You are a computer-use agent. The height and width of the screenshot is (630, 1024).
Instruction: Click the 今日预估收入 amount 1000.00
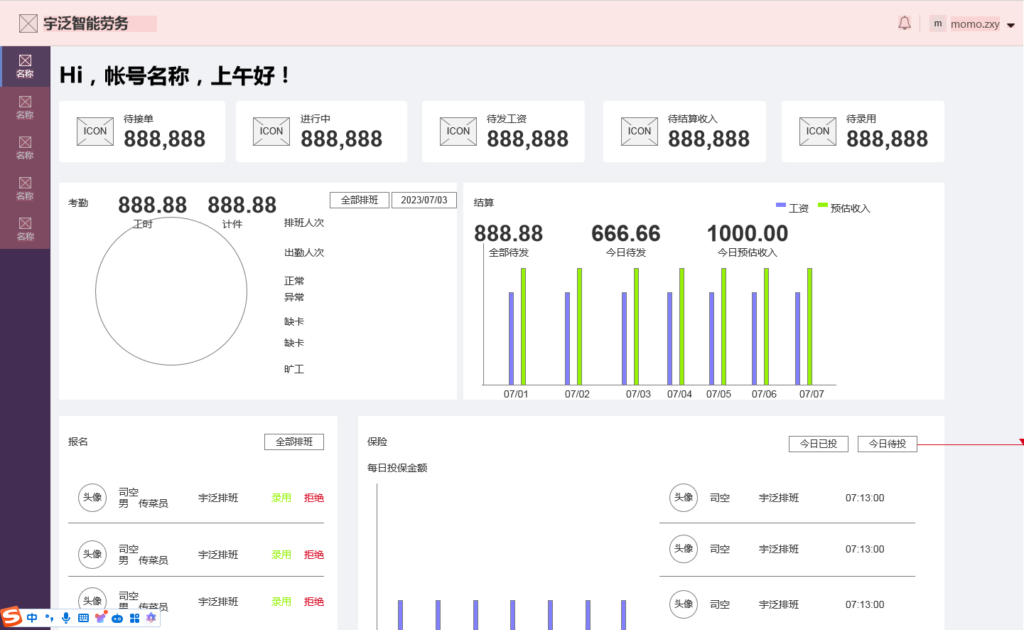coord(747,233)
